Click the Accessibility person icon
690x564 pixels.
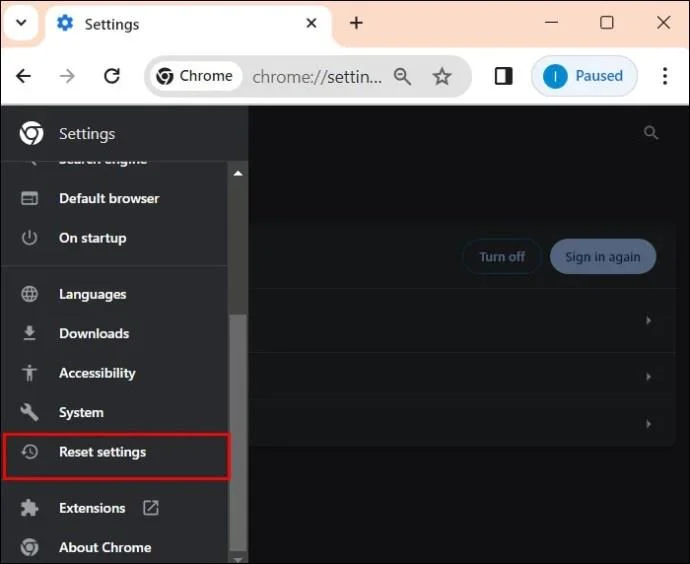[29, 373]
